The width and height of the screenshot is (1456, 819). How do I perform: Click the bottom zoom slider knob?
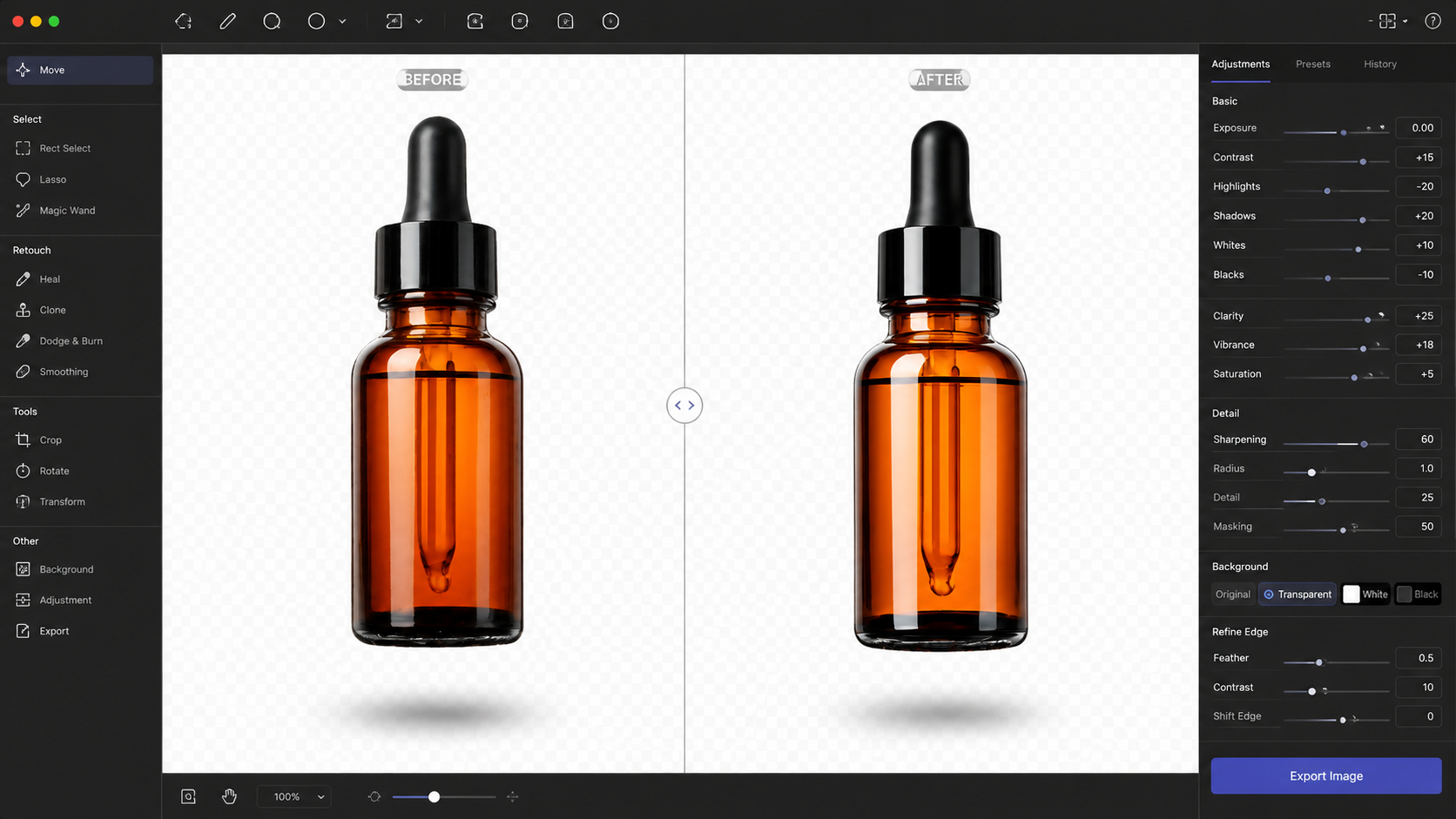pyautogui.click(x=434, y=796)
